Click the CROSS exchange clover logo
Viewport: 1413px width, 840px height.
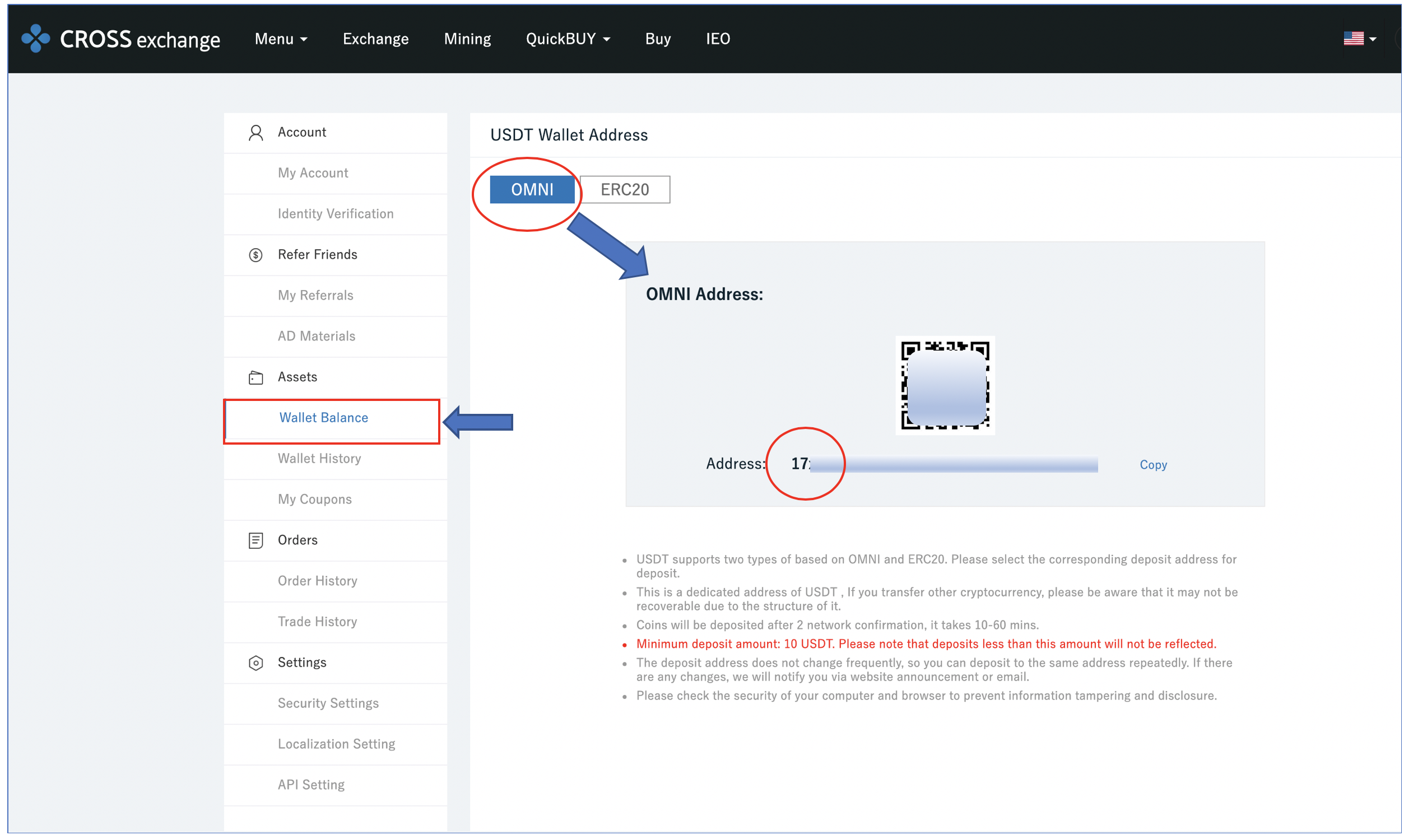click(36, 39)
